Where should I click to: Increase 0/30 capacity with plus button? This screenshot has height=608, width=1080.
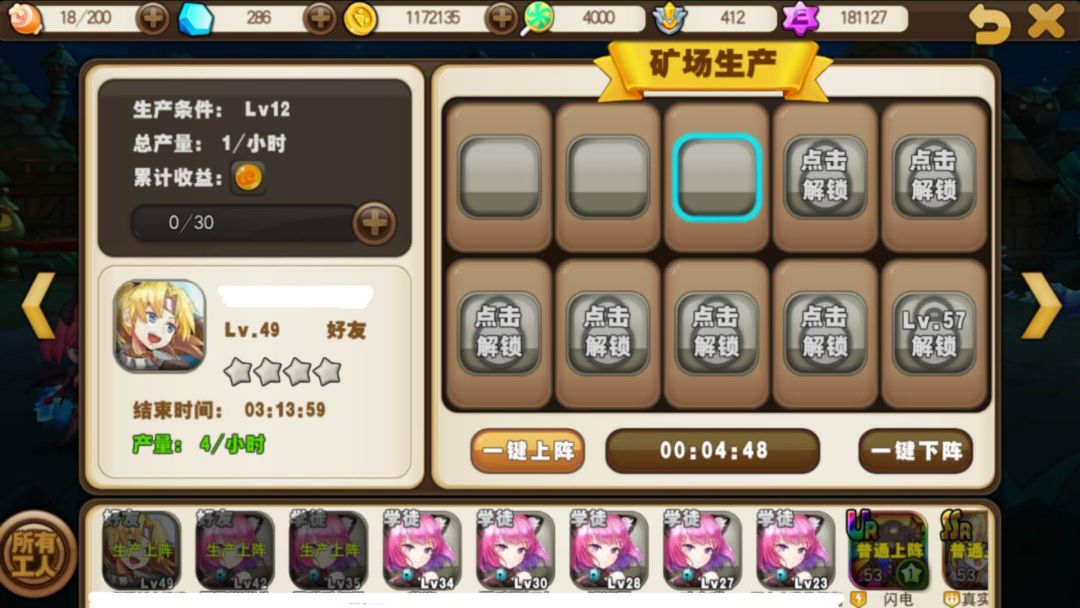tap(374, 222)
